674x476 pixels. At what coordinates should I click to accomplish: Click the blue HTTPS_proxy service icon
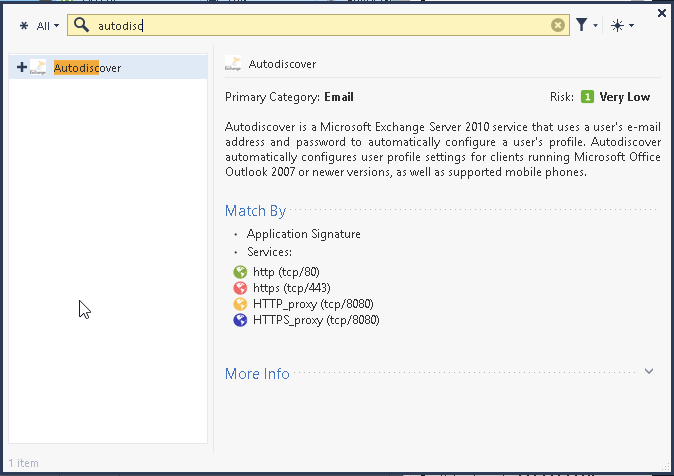(240, 320)
